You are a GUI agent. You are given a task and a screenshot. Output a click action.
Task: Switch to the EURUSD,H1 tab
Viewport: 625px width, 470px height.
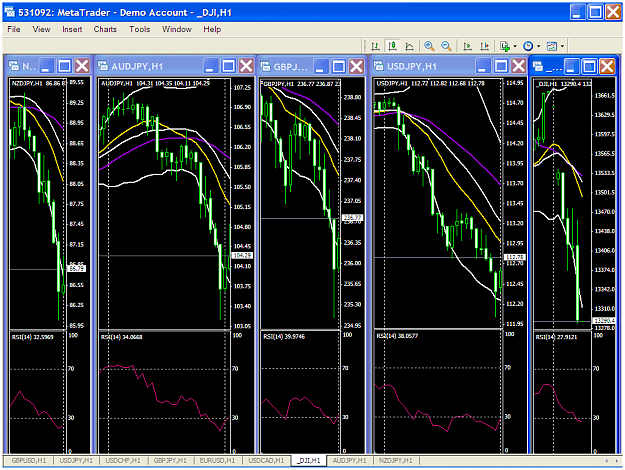[217, 461]
